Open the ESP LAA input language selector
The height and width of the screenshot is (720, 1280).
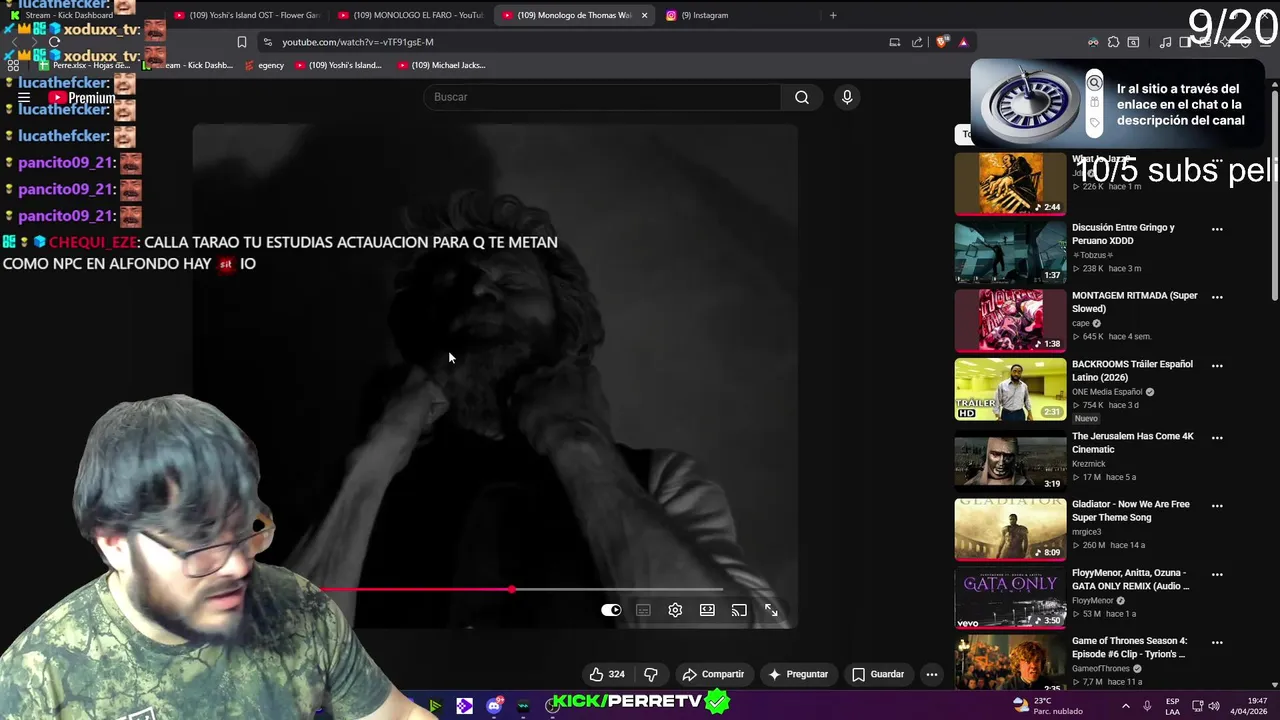[1172, 706]
